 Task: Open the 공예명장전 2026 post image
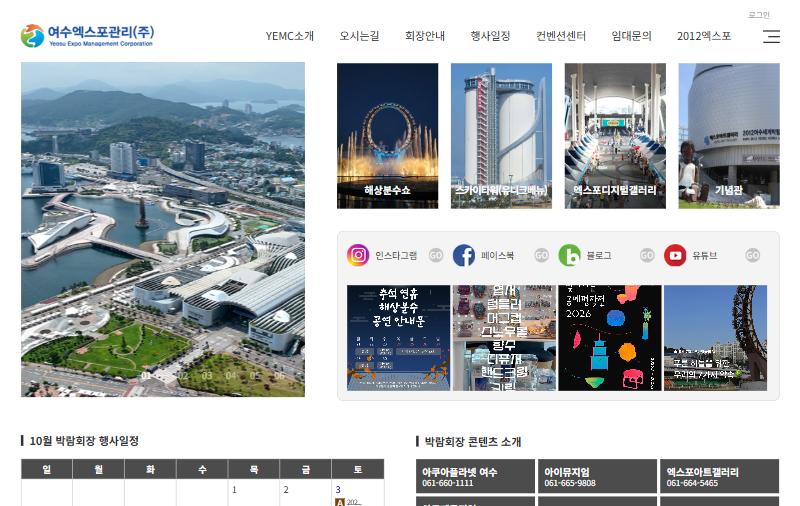pos(610,338)
